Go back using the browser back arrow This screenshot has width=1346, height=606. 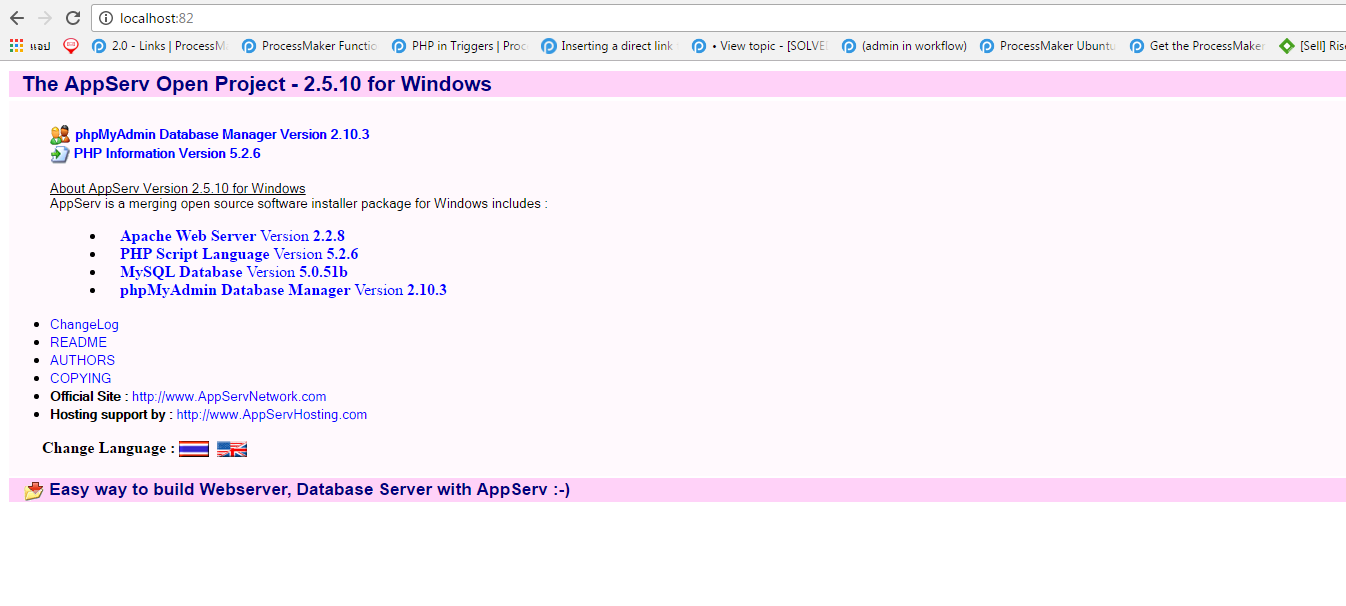click(x=16, y=18)
